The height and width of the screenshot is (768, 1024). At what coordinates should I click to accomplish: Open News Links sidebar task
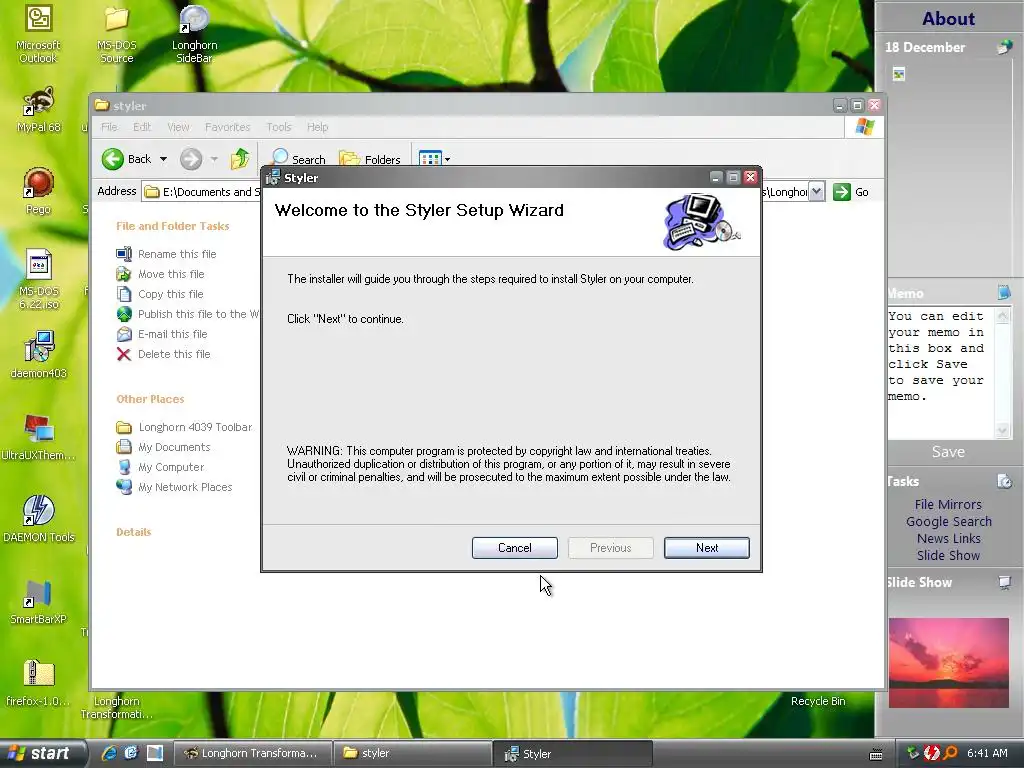[948, 538]
